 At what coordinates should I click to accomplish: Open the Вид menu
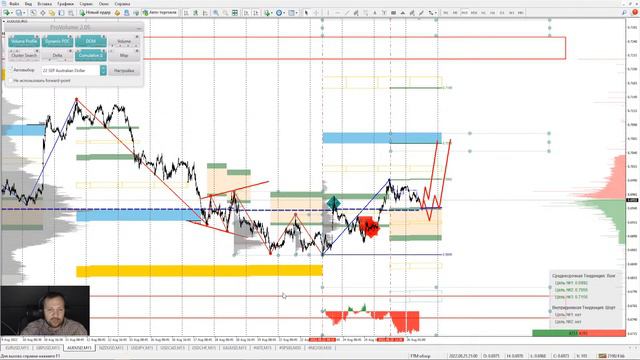pyautogui.click(x=28, y=4)
